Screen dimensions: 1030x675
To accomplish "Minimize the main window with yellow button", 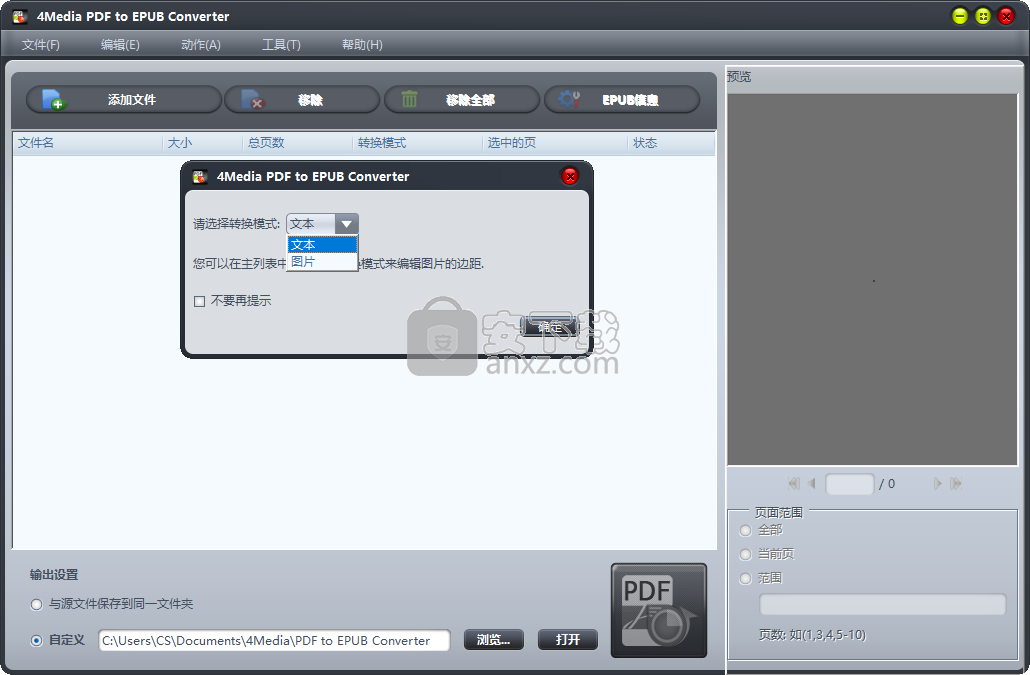I will [960, 16].
